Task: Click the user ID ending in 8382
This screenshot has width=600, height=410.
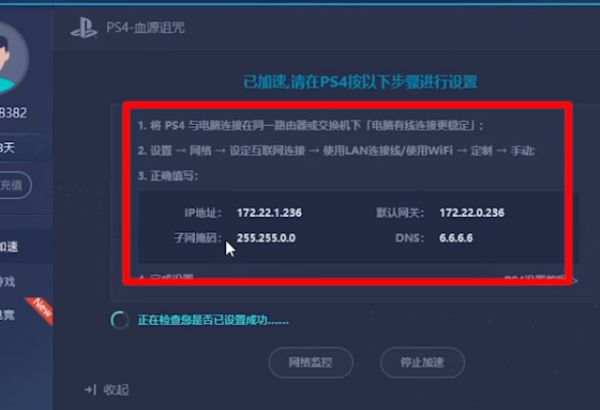Action: point(13,113)
